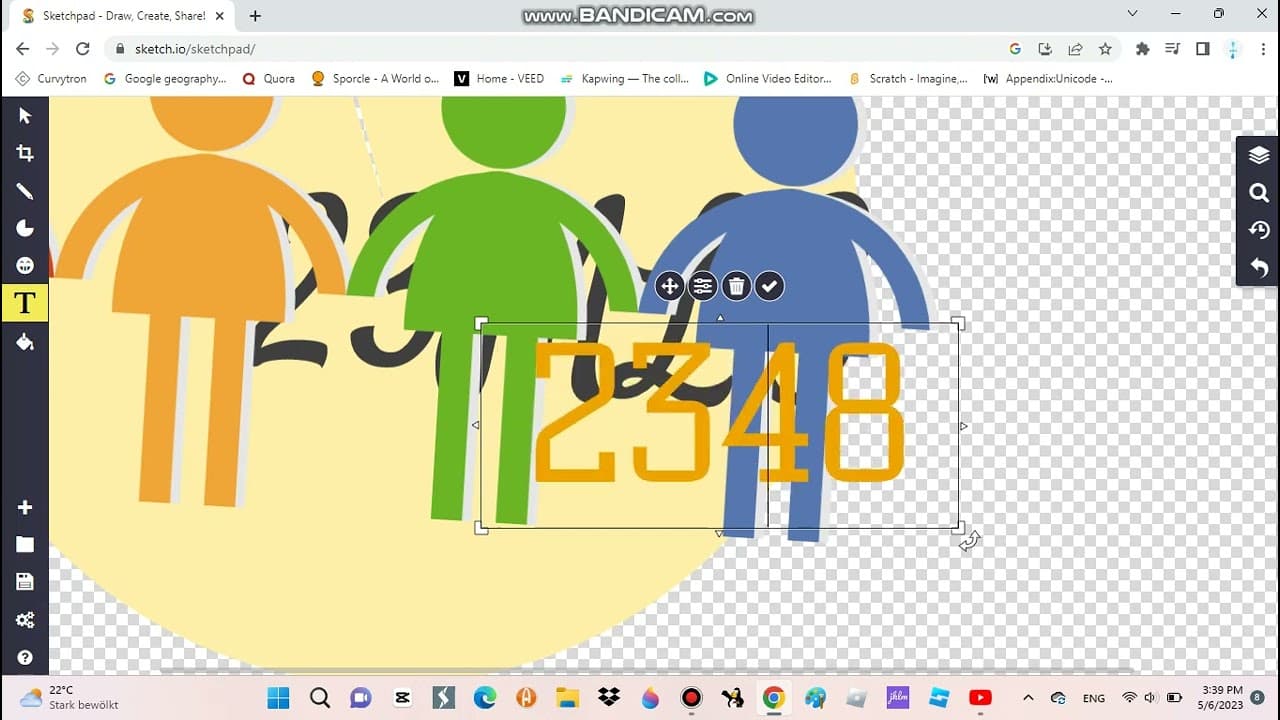This screenshot has width=1280, height=720.
Task: Reload the page
Action: [83, 48]
